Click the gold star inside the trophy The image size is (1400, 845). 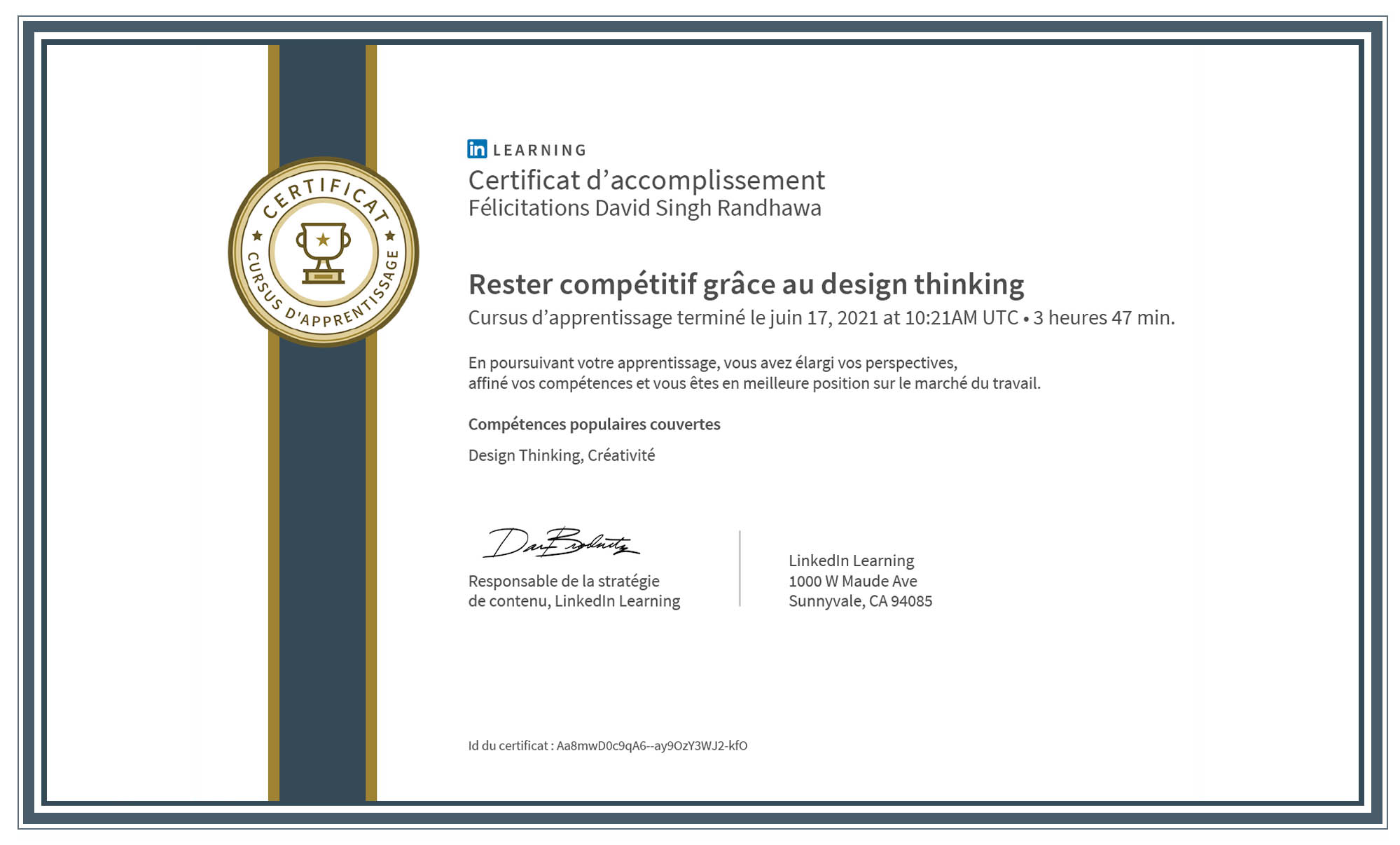pos(323,240)
